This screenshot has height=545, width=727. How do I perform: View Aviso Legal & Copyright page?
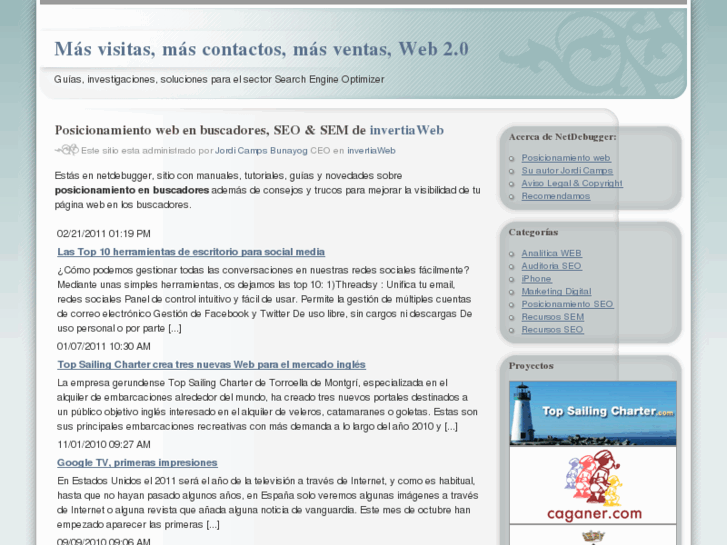[572, 183]
